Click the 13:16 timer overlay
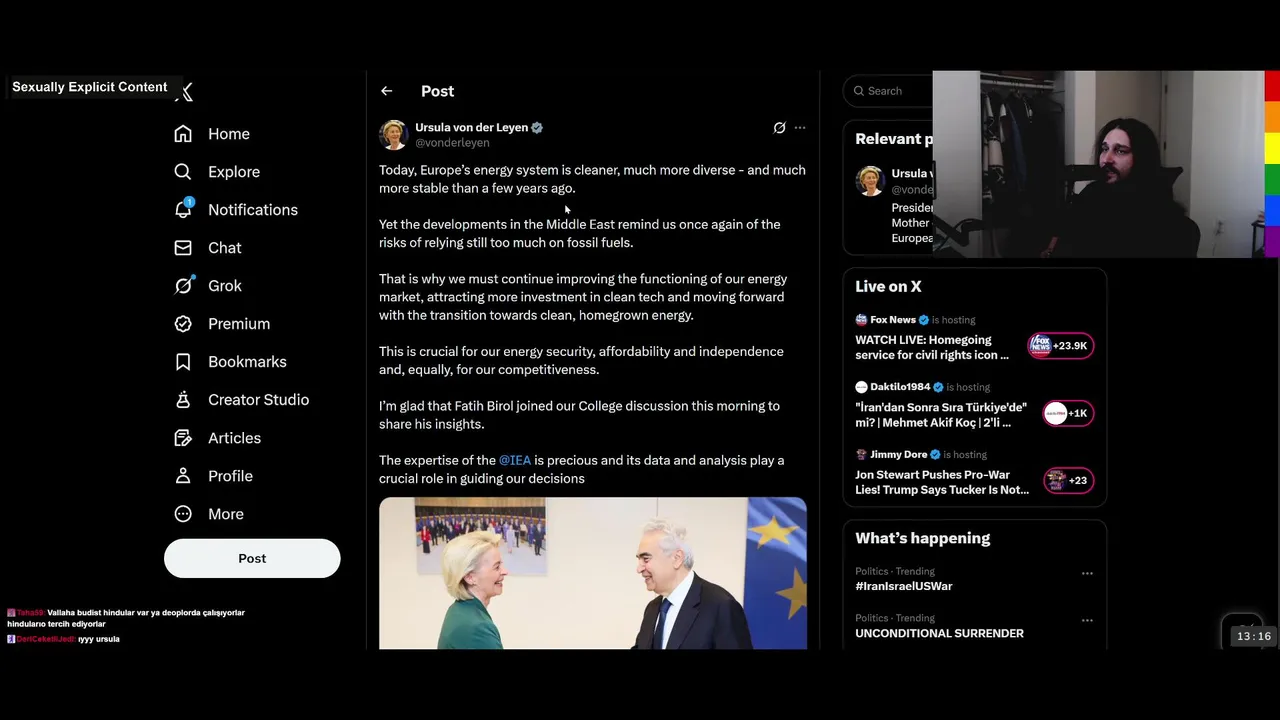 1253,636
